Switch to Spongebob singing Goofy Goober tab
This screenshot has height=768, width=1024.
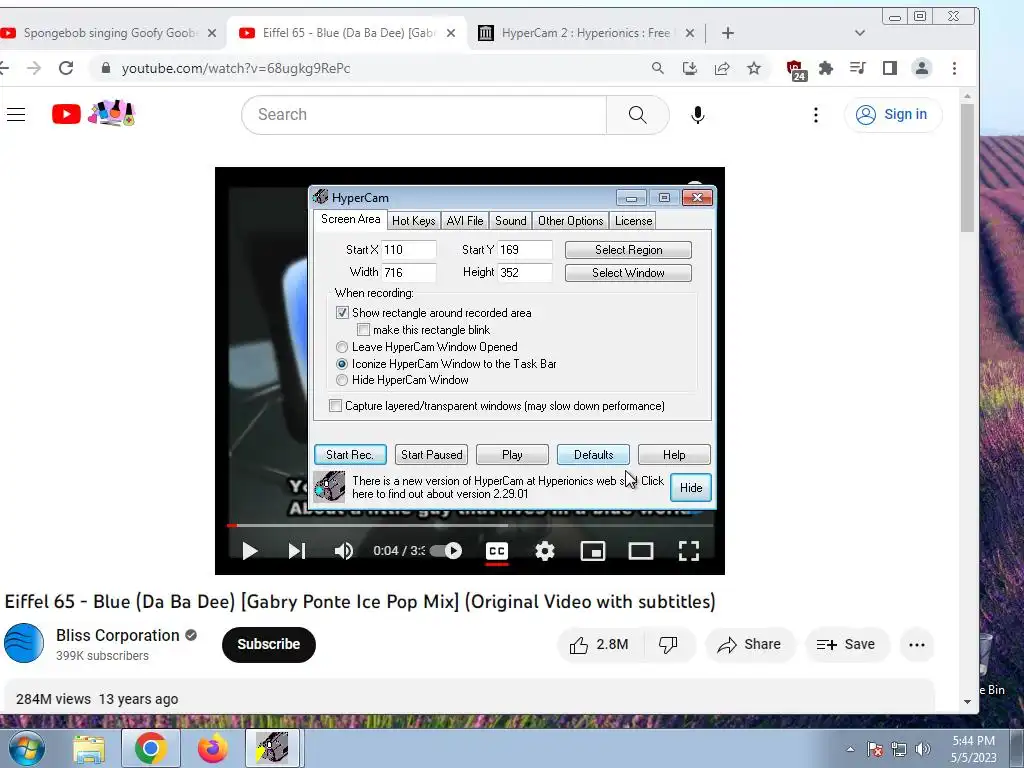[x=108, y=33]
